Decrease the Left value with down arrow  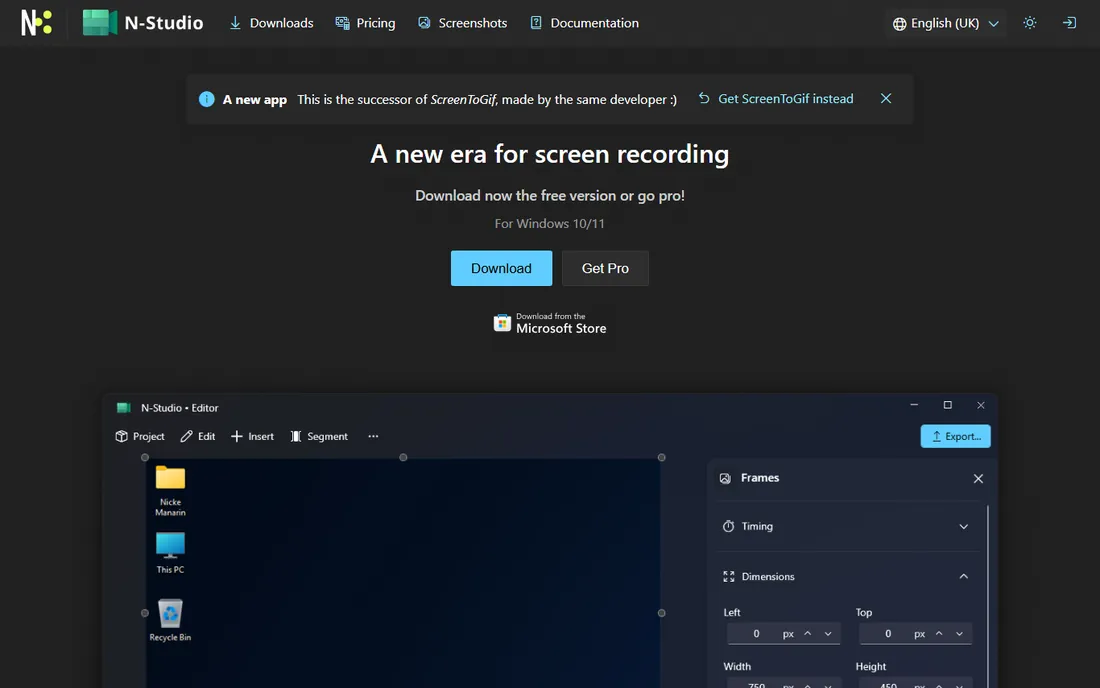coord(829,633)
